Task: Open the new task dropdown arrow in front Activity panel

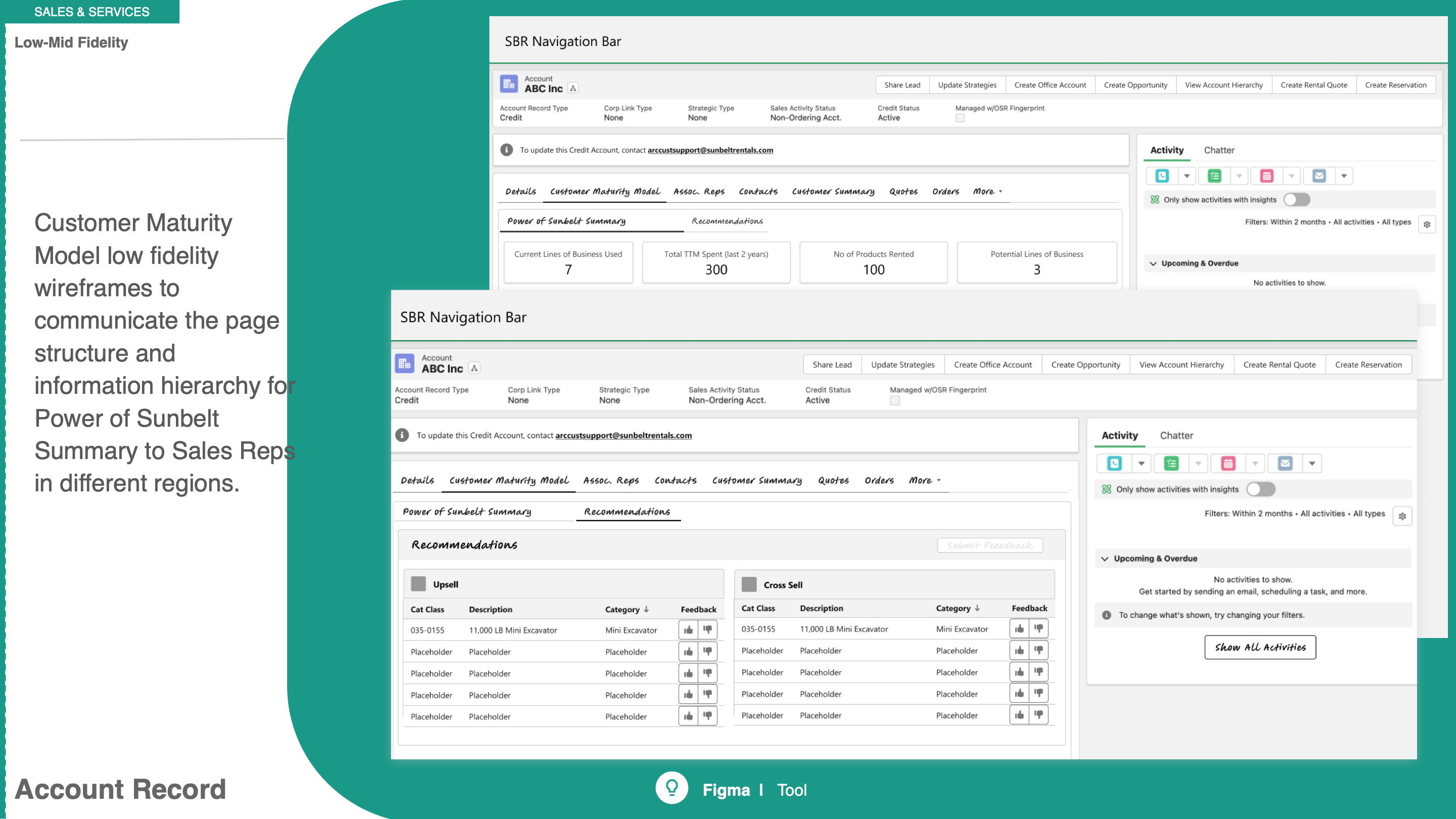Action: click(x=1198, y=464)
